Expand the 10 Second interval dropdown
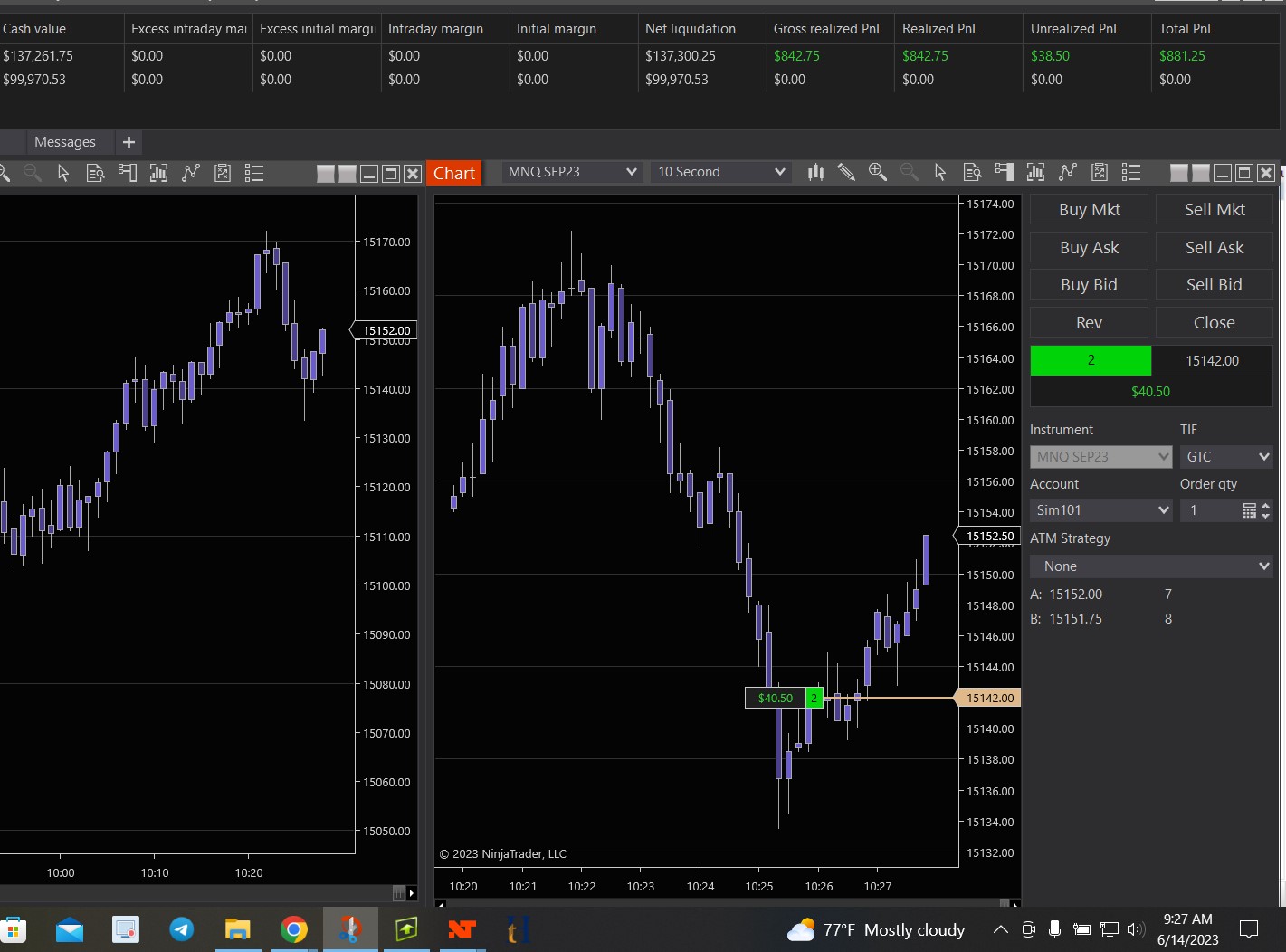This screenshot has height=952, width=1286. tap(720, 172)
